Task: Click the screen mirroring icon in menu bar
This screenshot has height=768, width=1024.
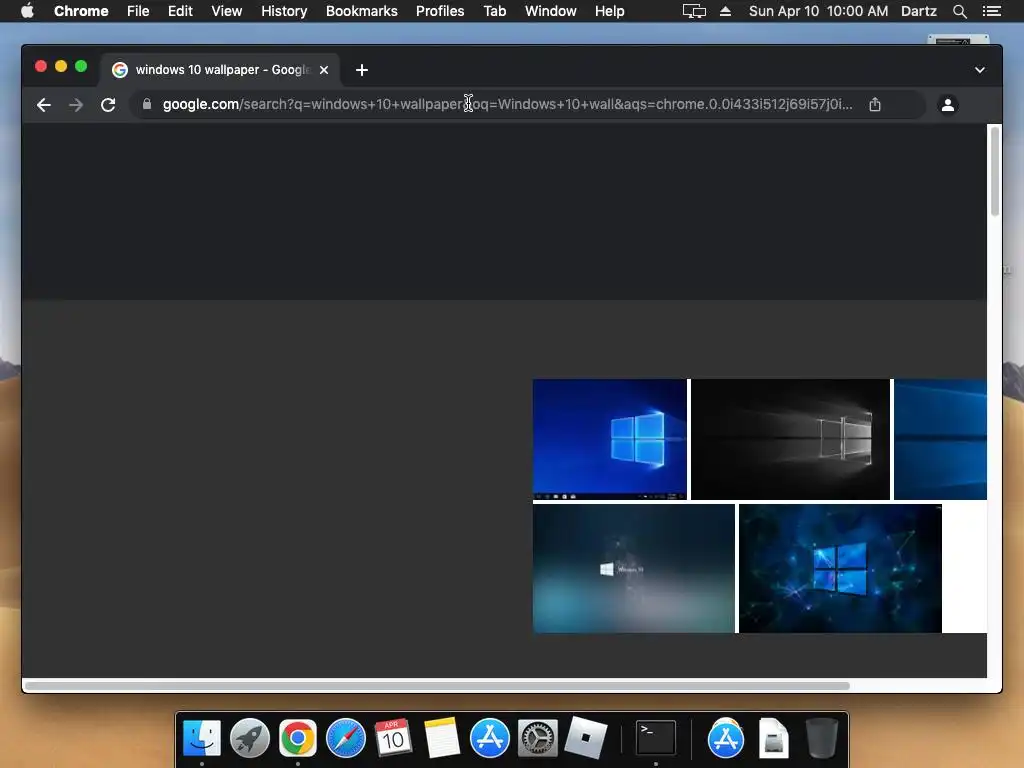Action: point(694,11)
